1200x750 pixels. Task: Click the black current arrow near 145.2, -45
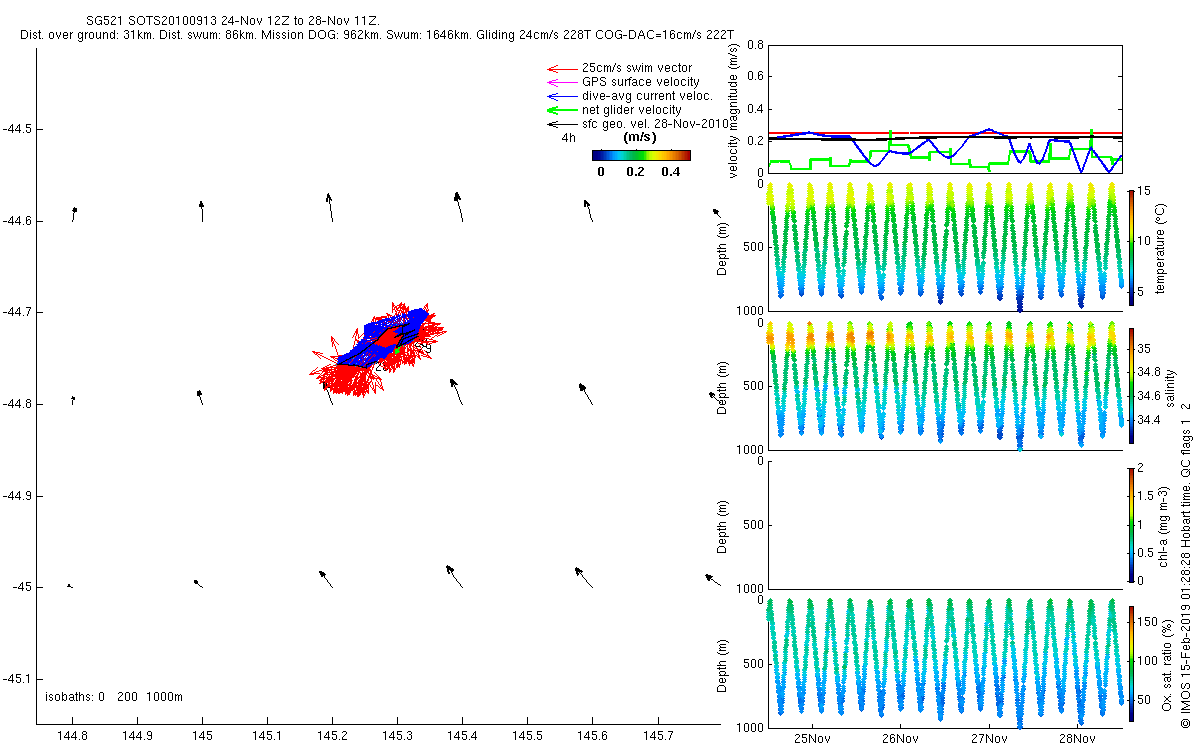coord(326,579)
